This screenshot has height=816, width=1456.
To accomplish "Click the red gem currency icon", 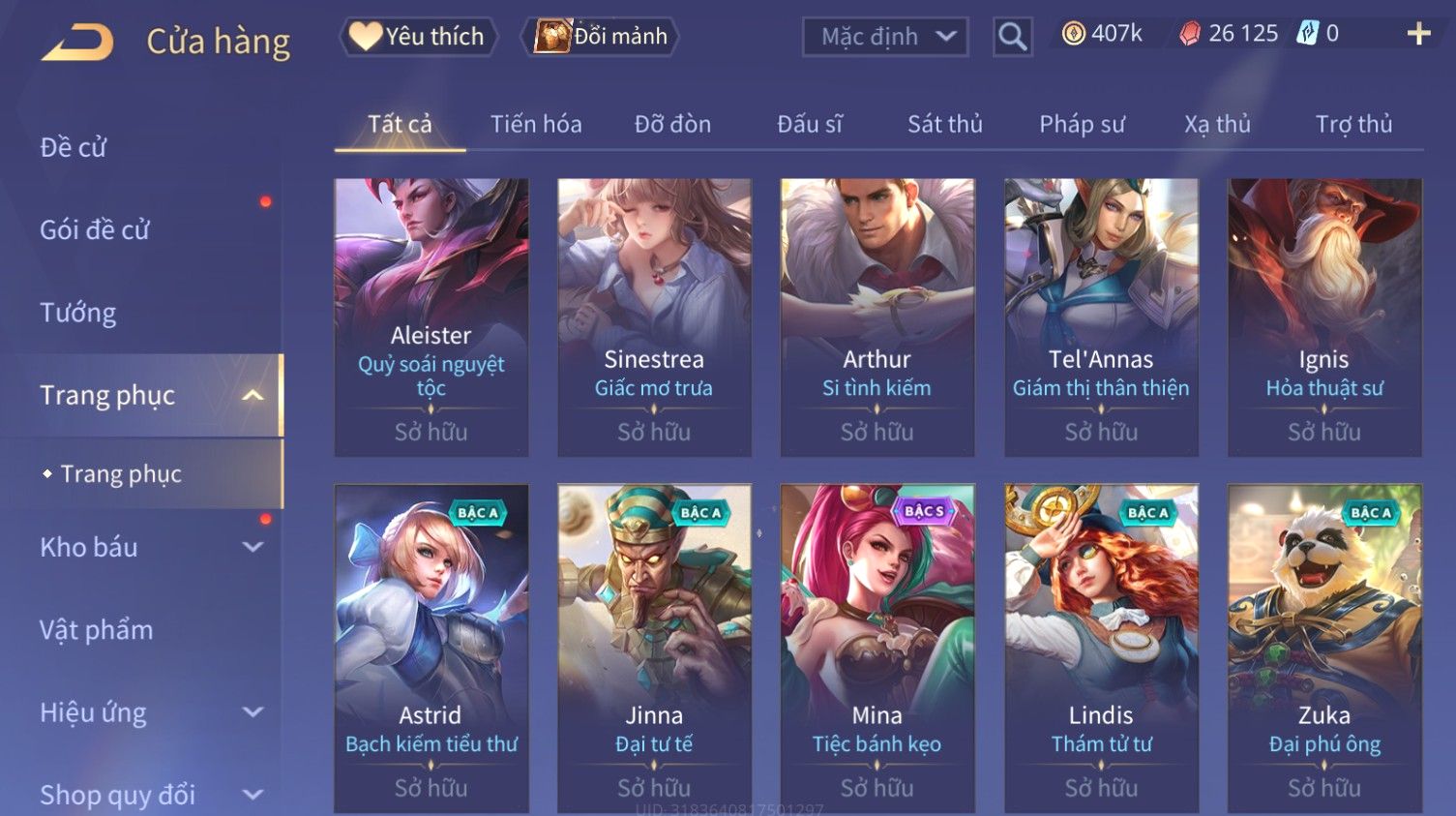I will click(1189, 34).
